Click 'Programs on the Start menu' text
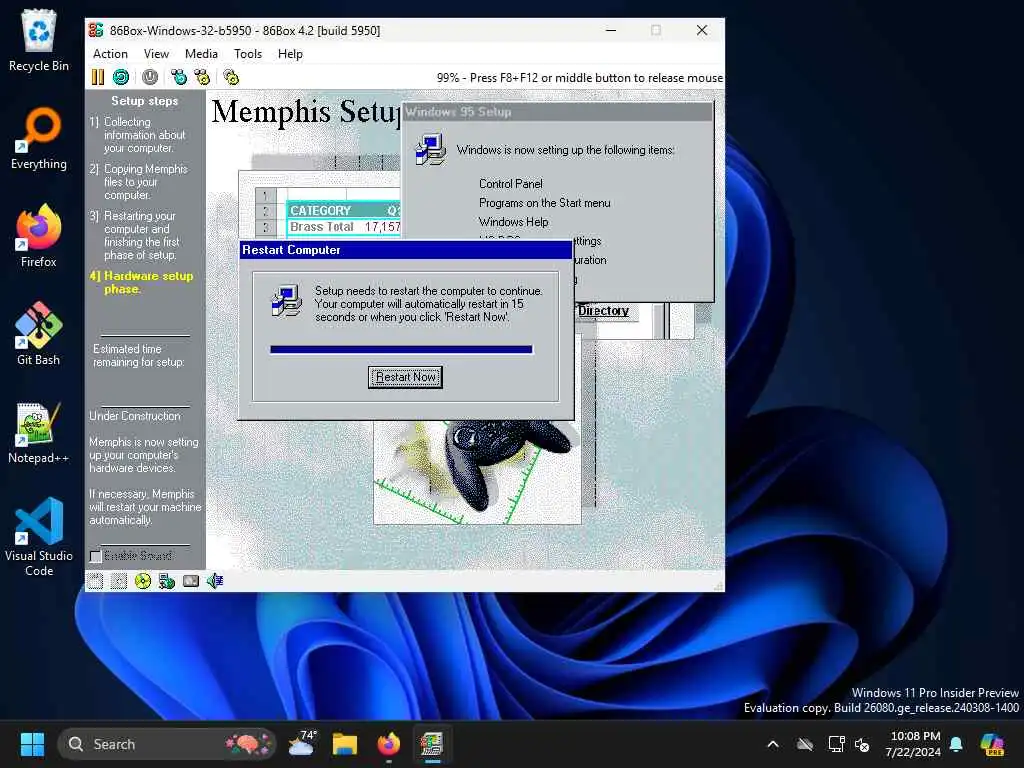Image resolution: width=1024 pixels, height=768 pixels. tap(545, 202)
